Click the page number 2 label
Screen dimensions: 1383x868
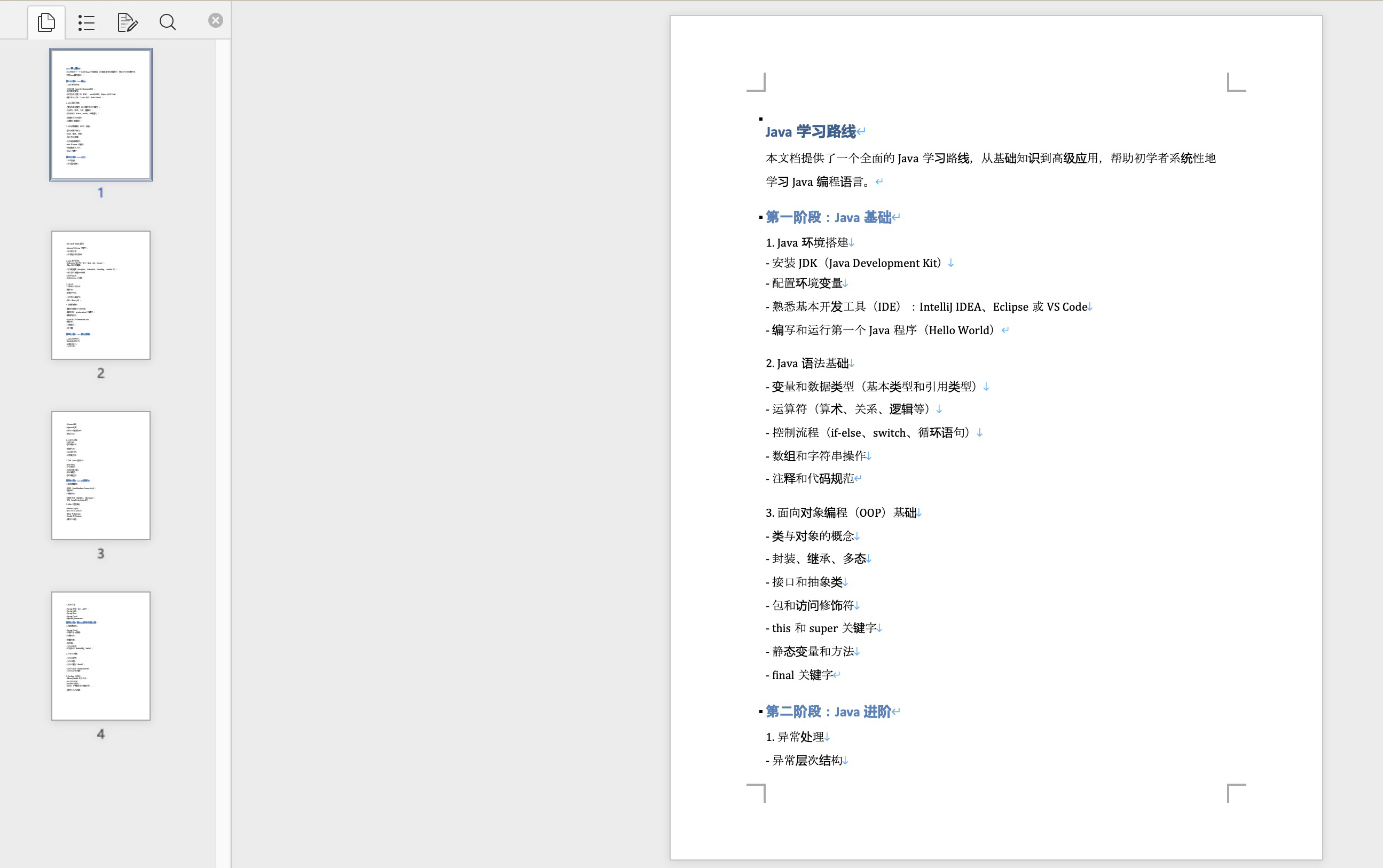click(101, 373)
